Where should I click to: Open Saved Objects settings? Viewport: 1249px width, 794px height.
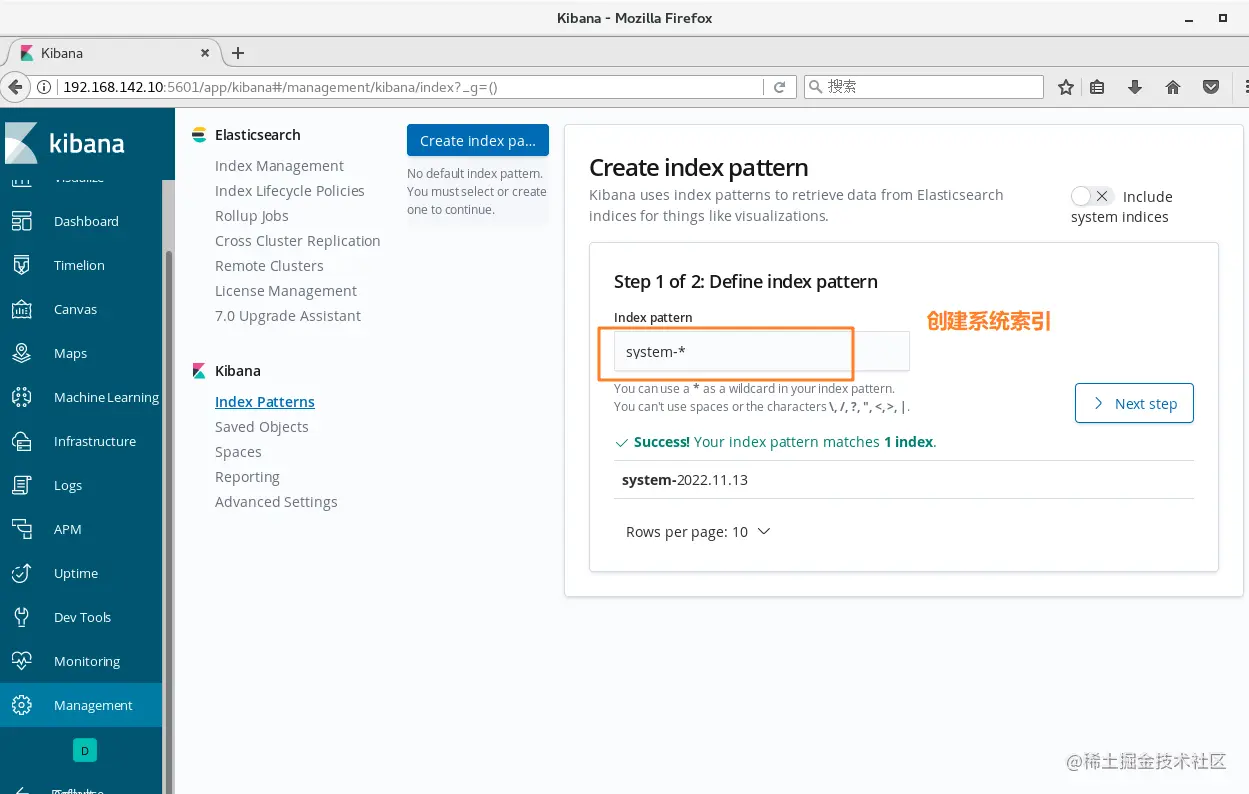pyautogui.click(x=262, y=426)
